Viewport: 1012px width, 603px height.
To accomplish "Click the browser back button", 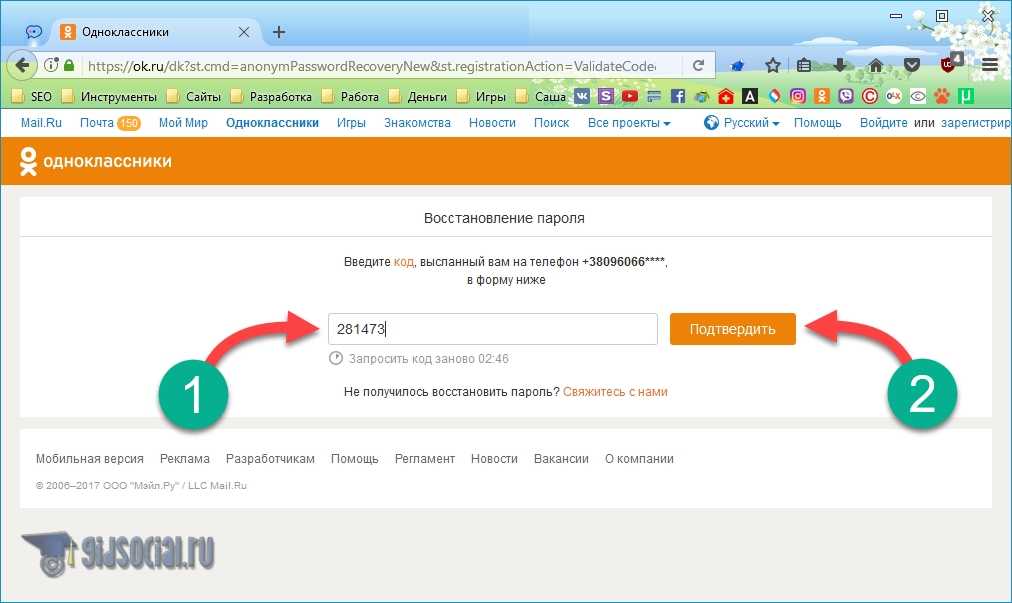I will pyautogui.click(x=21, y=66).
